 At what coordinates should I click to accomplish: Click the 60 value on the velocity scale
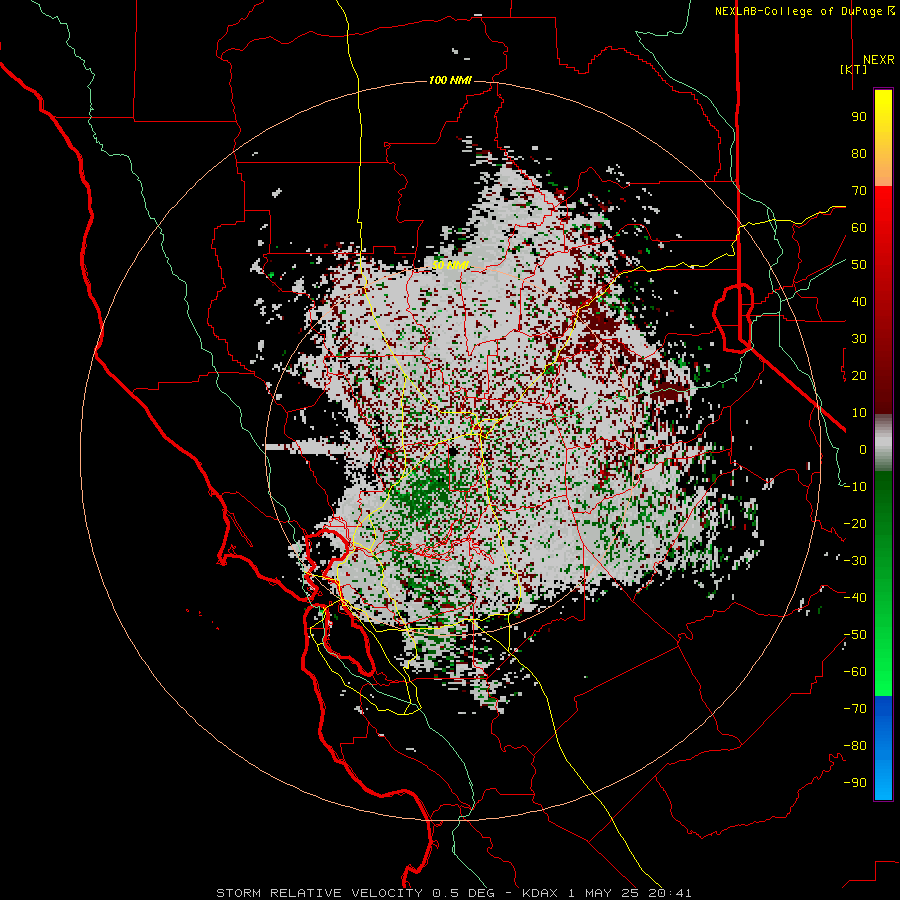859,228
